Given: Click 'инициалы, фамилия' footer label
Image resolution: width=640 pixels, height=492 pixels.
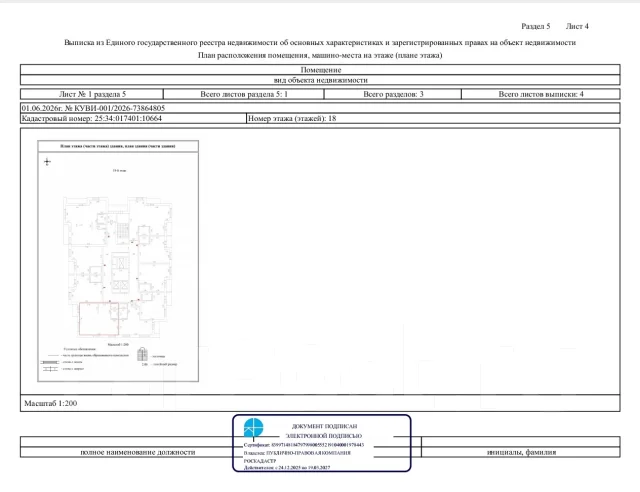Looking at the screenshot, I should coord(521,452).
